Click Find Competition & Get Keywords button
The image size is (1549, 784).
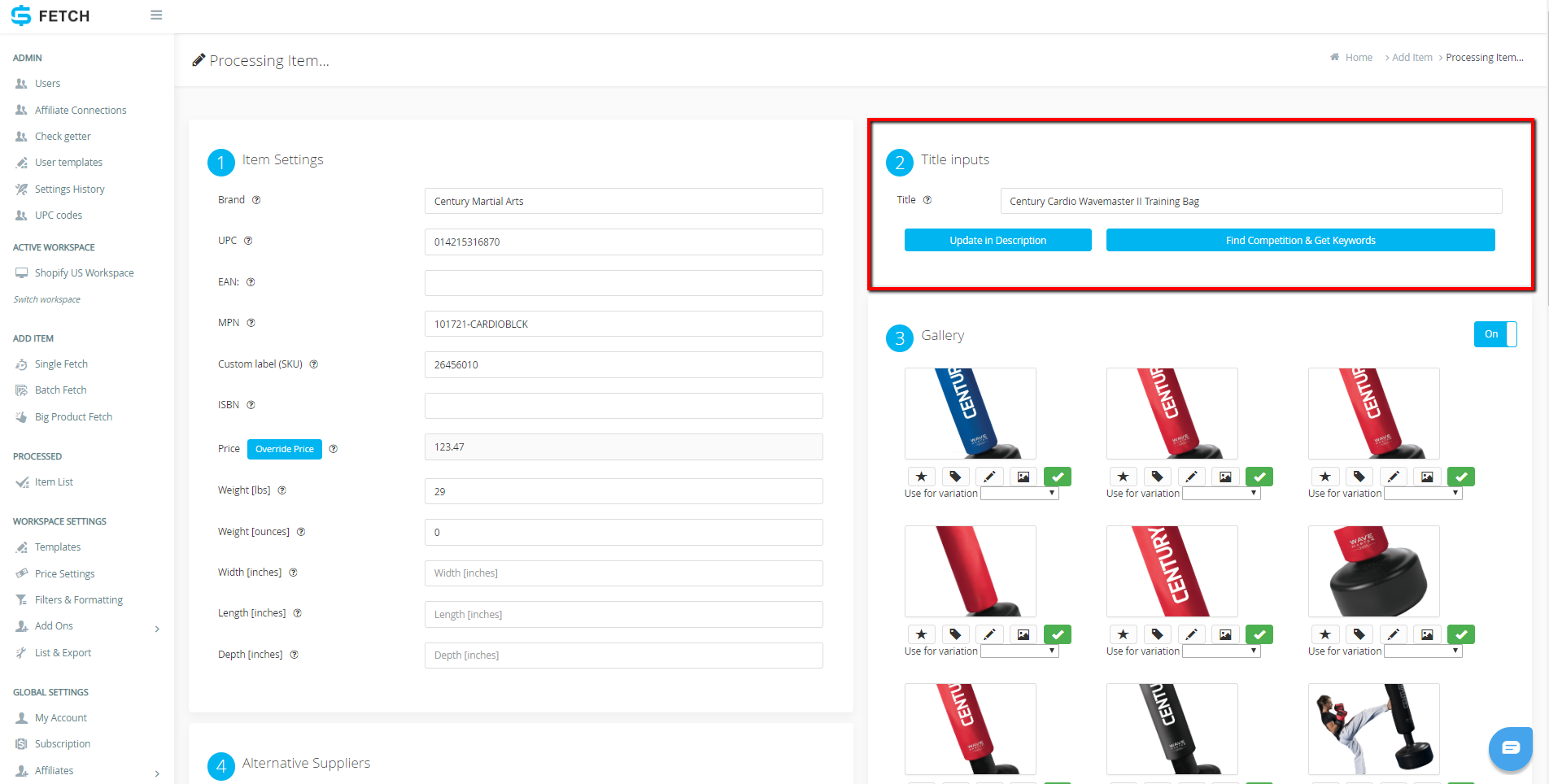coord(1300,240)
